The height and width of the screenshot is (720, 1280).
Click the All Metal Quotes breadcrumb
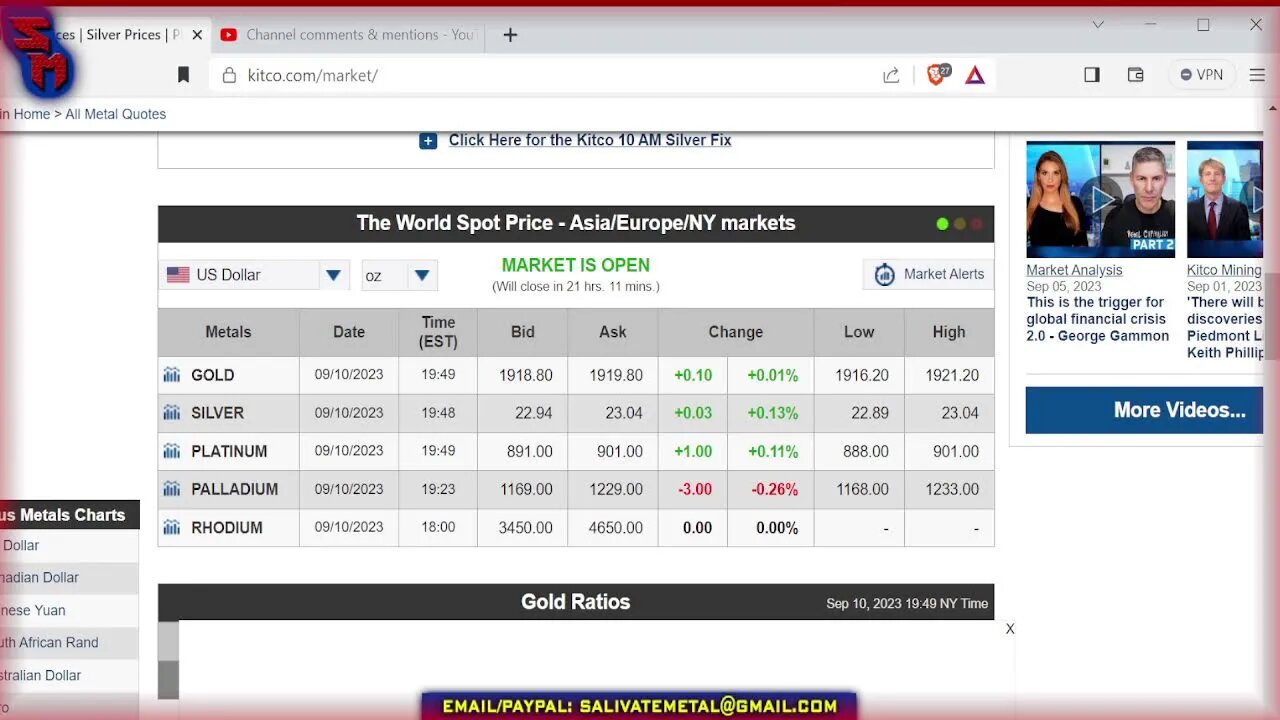(116, 114)
